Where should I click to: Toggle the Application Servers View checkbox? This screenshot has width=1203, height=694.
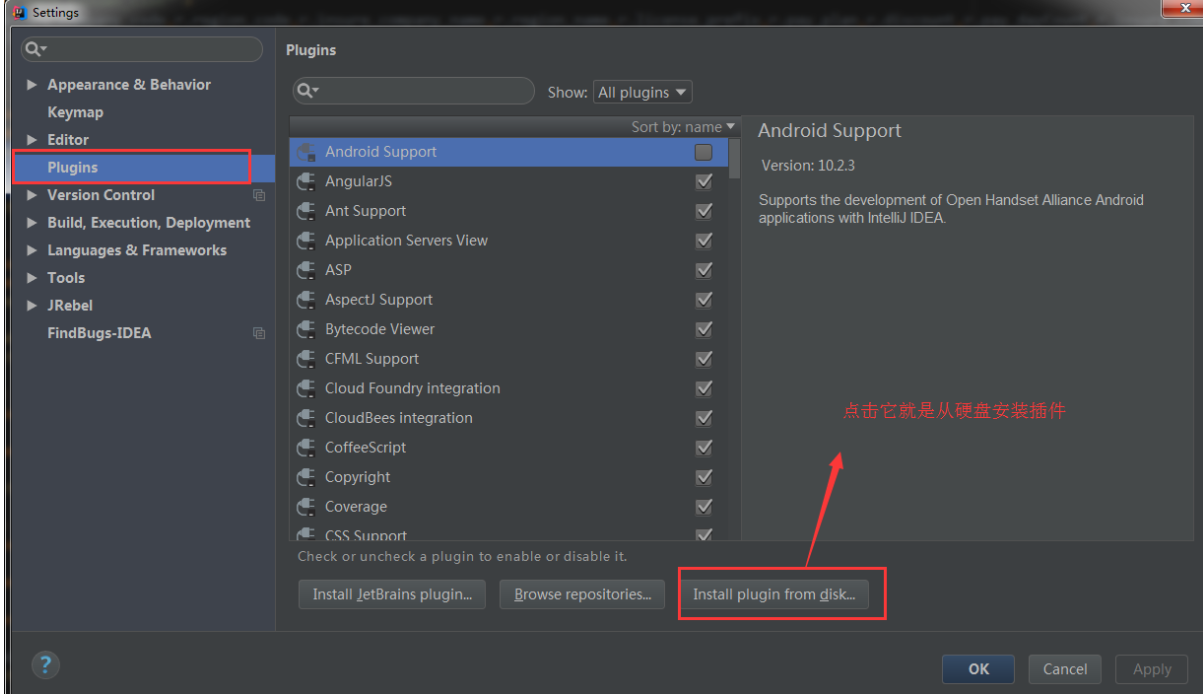coord(704,240)
